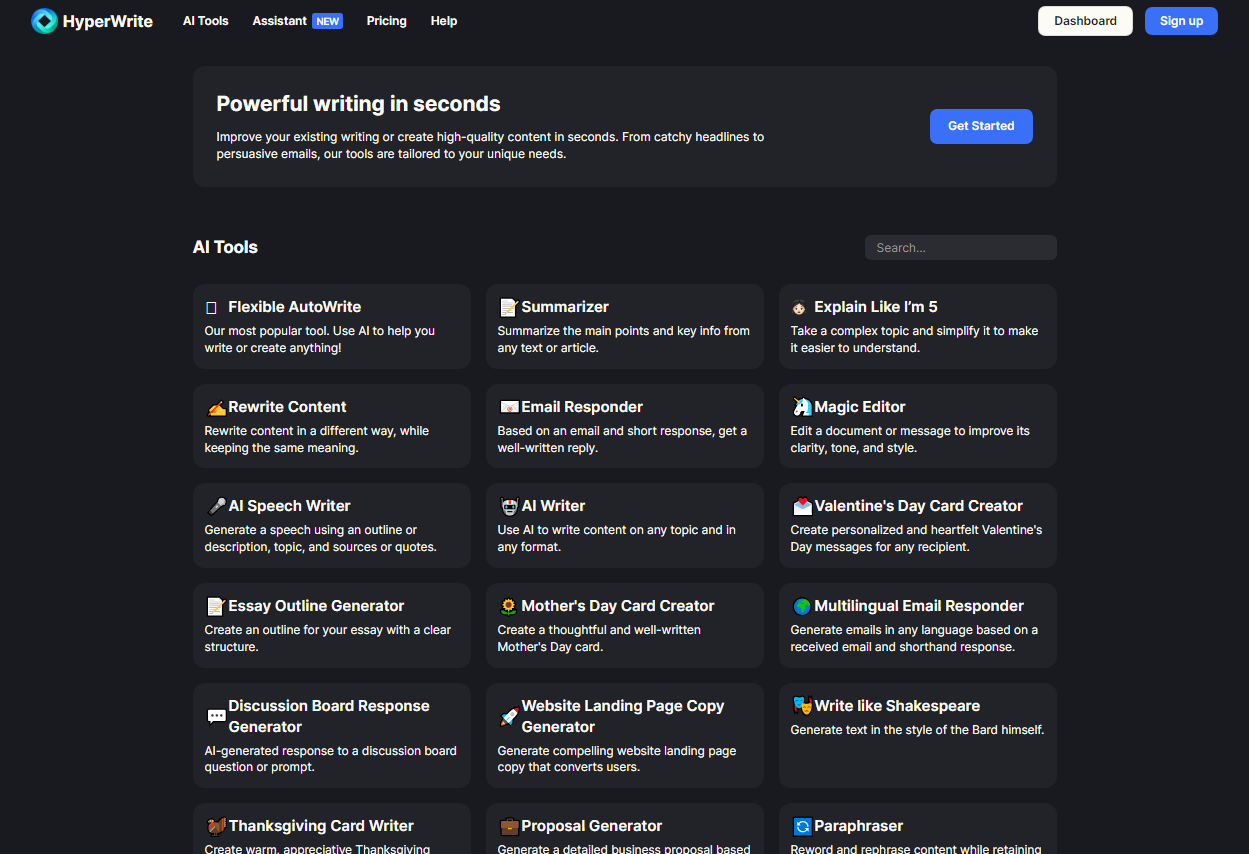Click 'Edit a document or message' description
Image resolution: width=1249 pixels, height=854 pixels.
(x=910, y=439)
